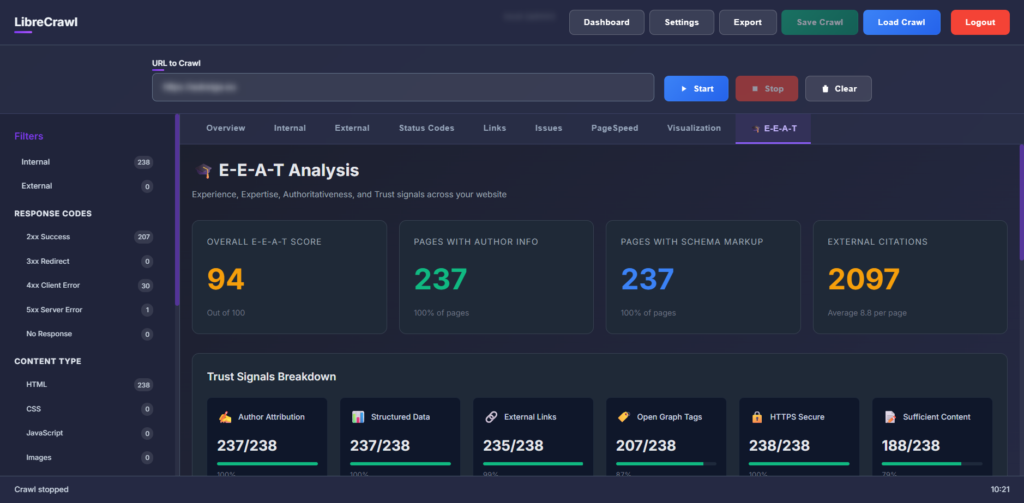Click the External Links chain icon

click(491, 417)
